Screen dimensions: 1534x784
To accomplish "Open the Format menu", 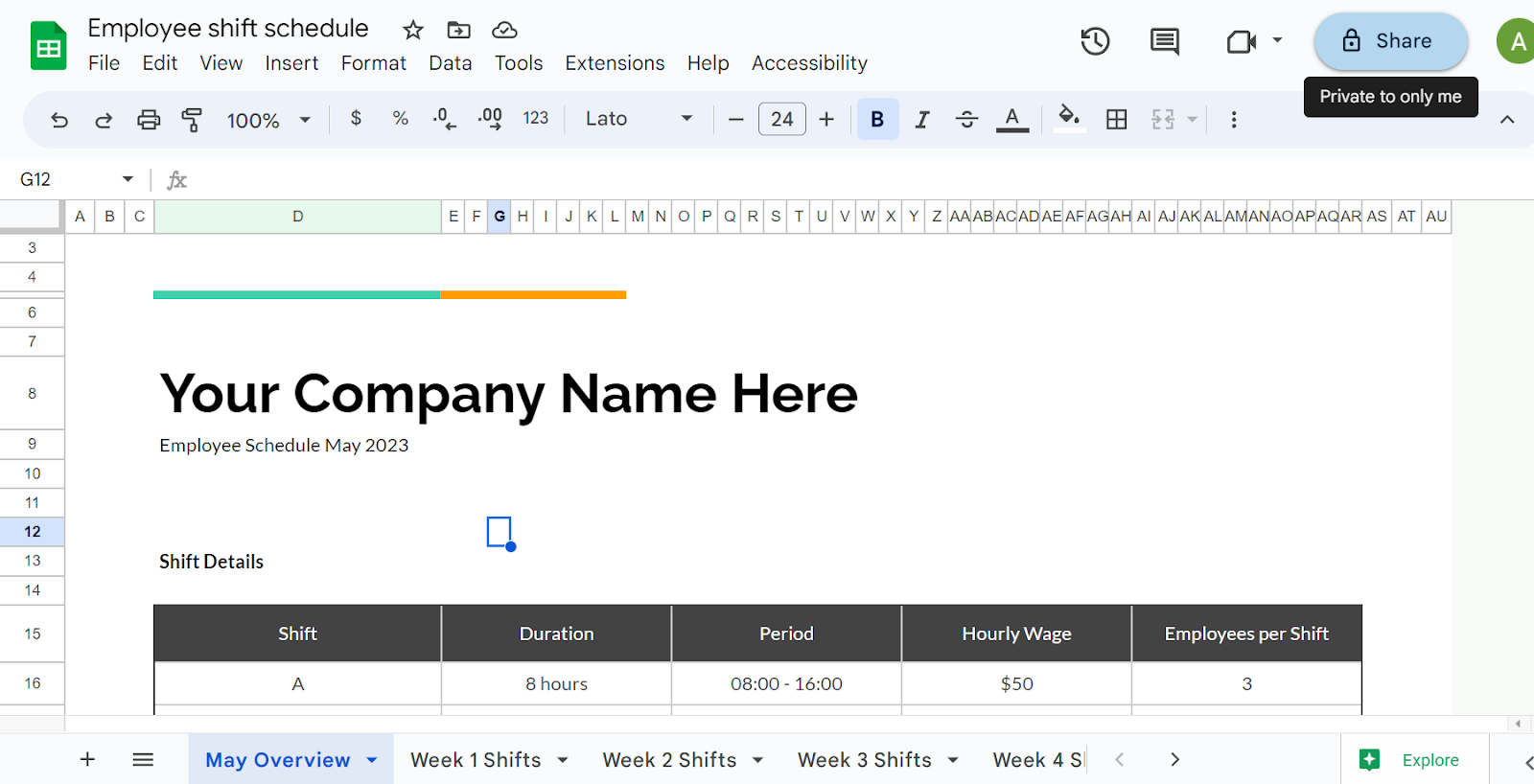I will 373,63.
